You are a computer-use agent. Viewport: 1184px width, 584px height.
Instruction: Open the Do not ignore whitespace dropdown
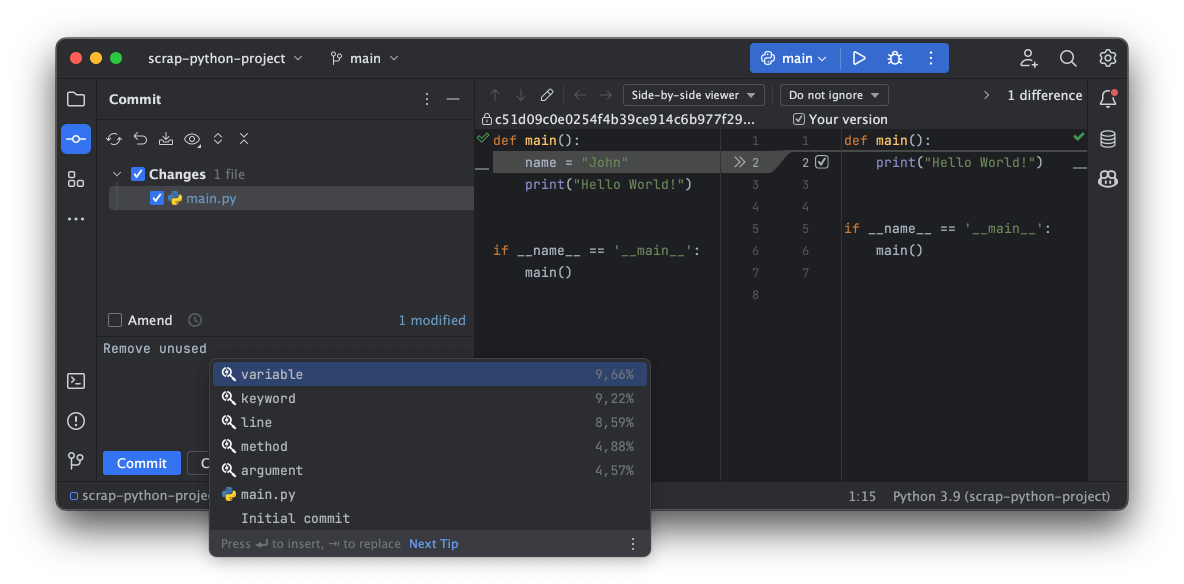click(834, 95)
